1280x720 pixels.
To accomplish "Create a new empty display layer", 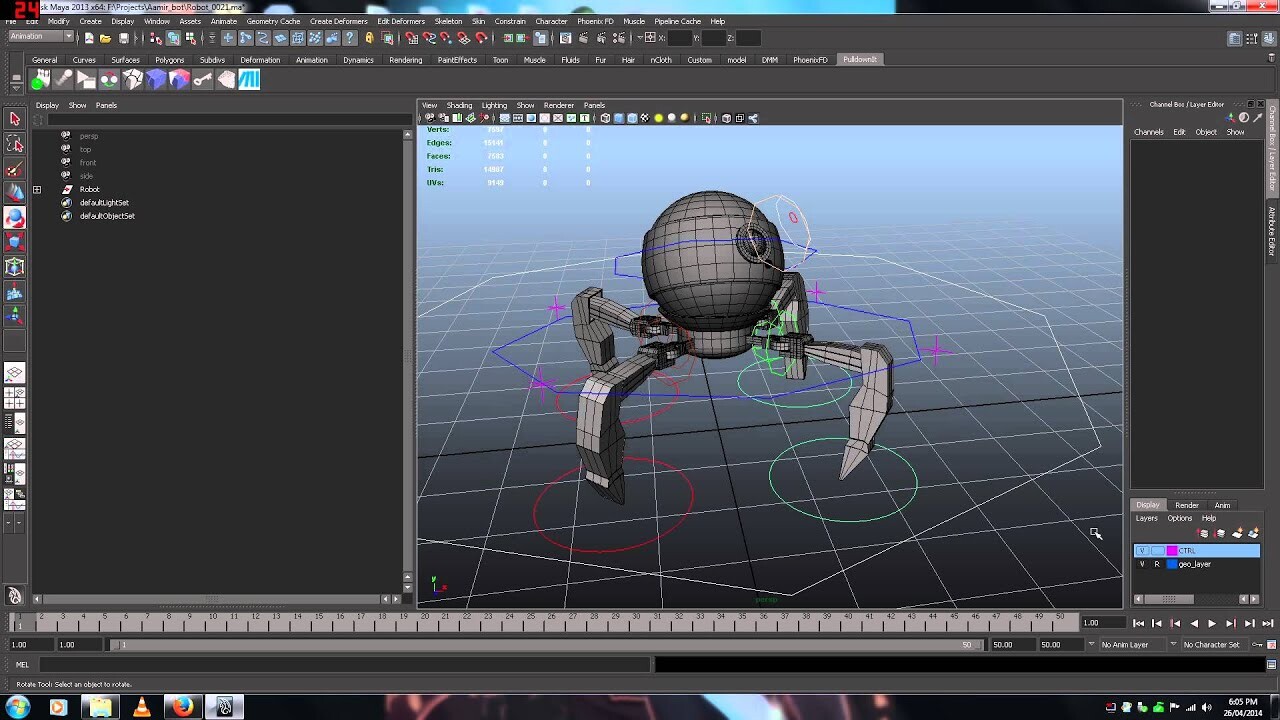I will (1237, 533).
